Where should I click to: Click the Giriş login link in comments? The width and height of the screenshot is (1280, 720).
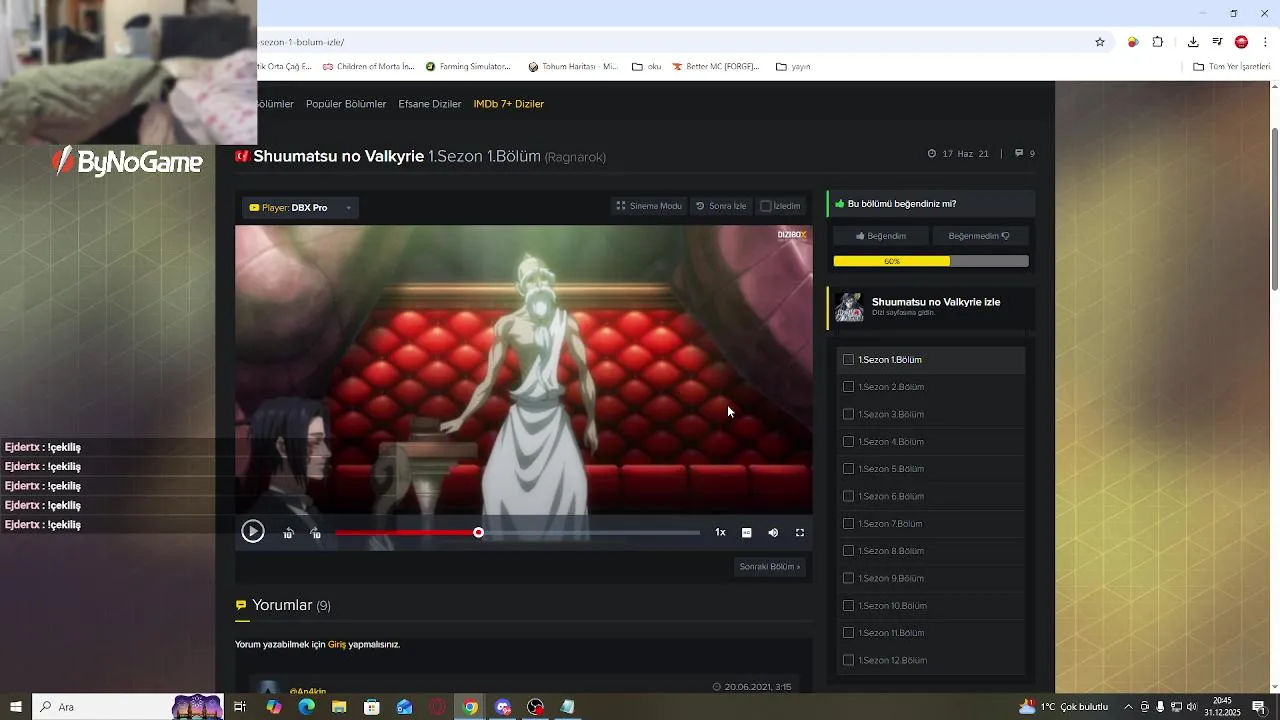point(337,645)
